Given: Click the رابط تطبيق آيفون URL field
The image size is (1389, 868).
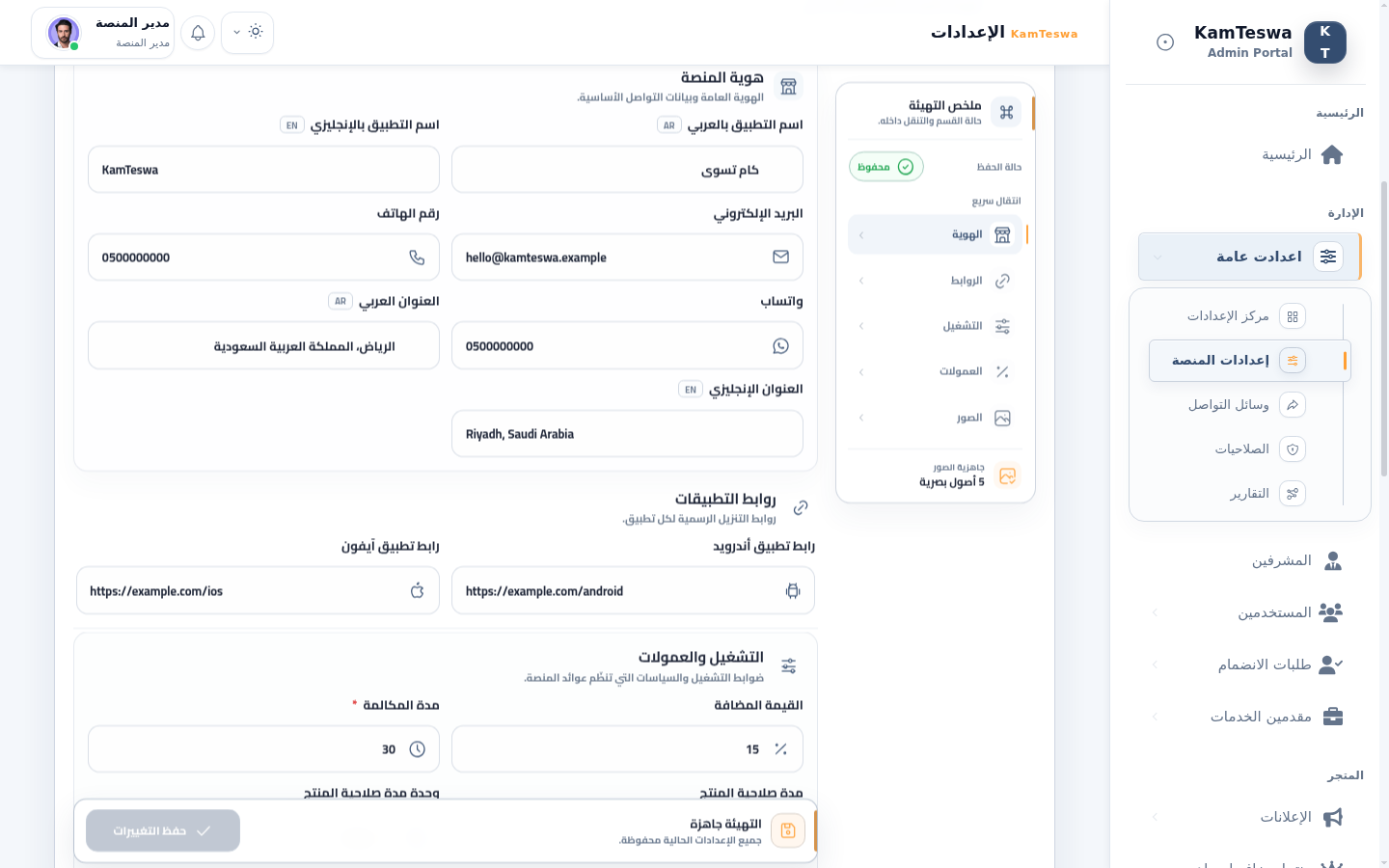Looking at the screenshot, I should [x=258, y=591].
